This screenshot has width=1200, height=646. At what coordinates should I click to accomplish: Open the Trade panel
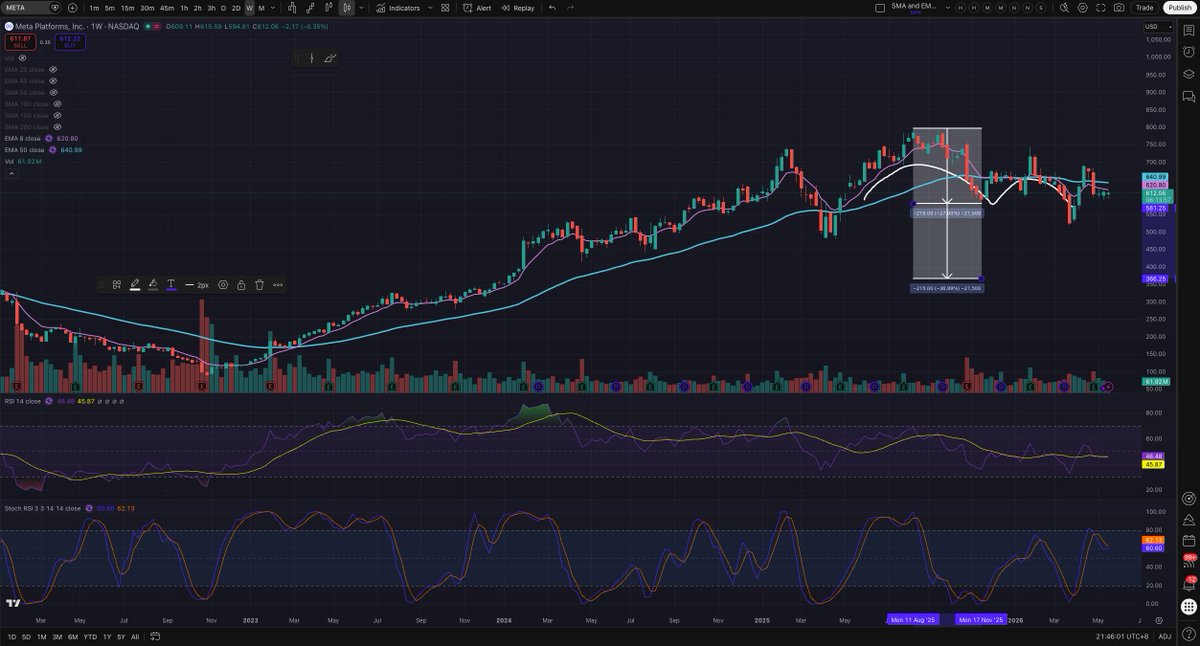(x=1144, y=8)
